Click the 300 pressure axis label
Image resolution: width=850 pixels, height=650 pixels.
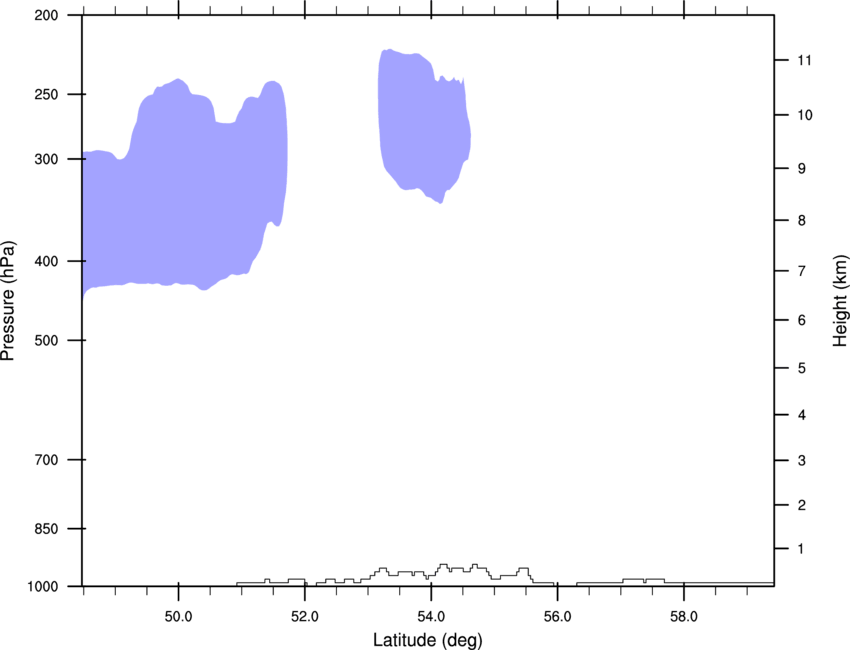coord(46,159)
